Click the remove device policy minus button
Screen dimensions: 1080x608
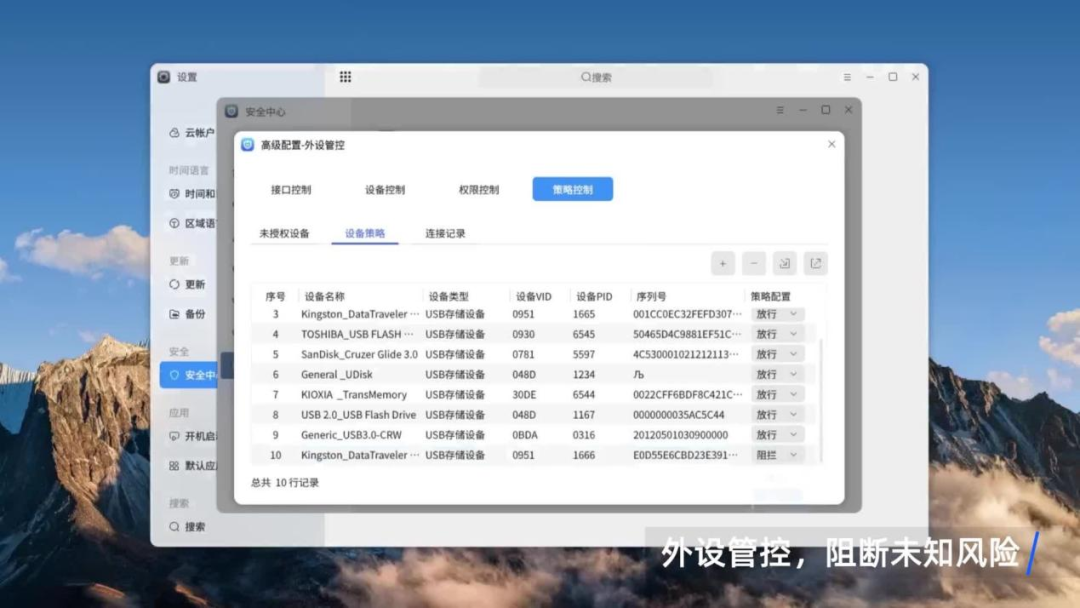(754, 264)
